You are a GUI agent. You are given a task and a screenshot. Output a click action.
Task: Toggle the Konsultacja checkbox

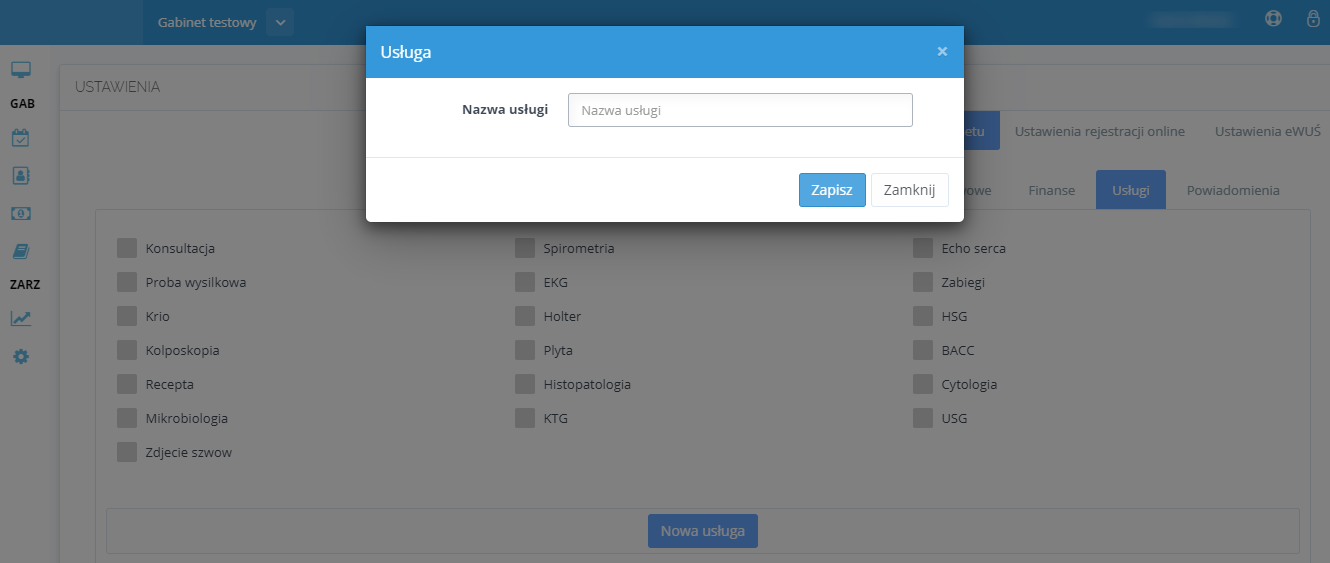[127, 248]
